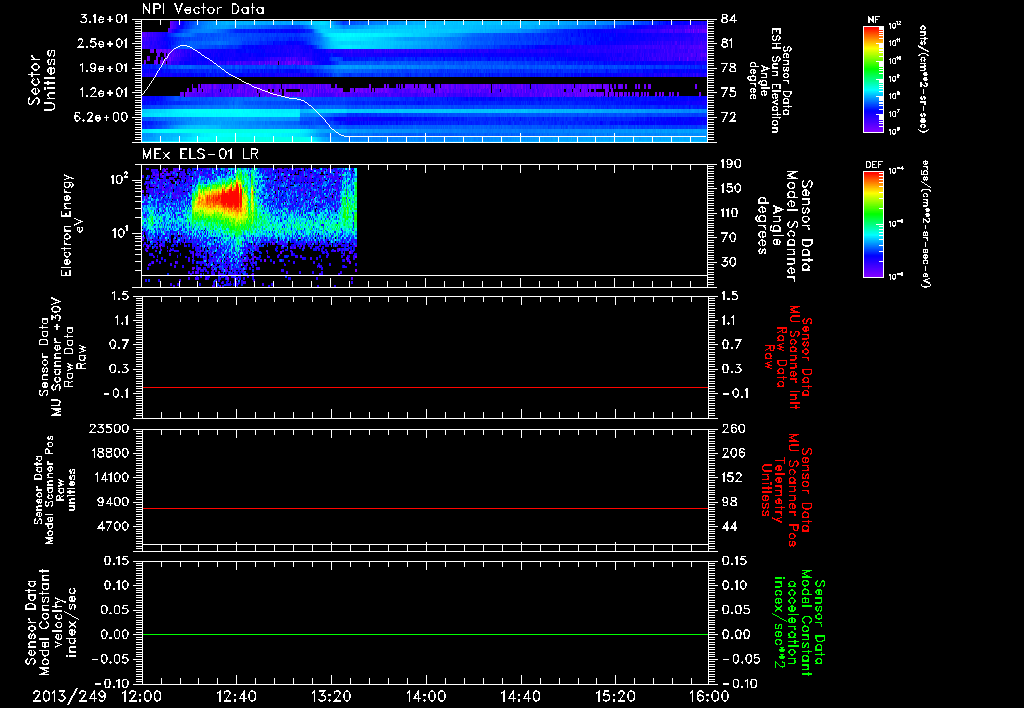Click the DEF color bar legend

point(873,223)
